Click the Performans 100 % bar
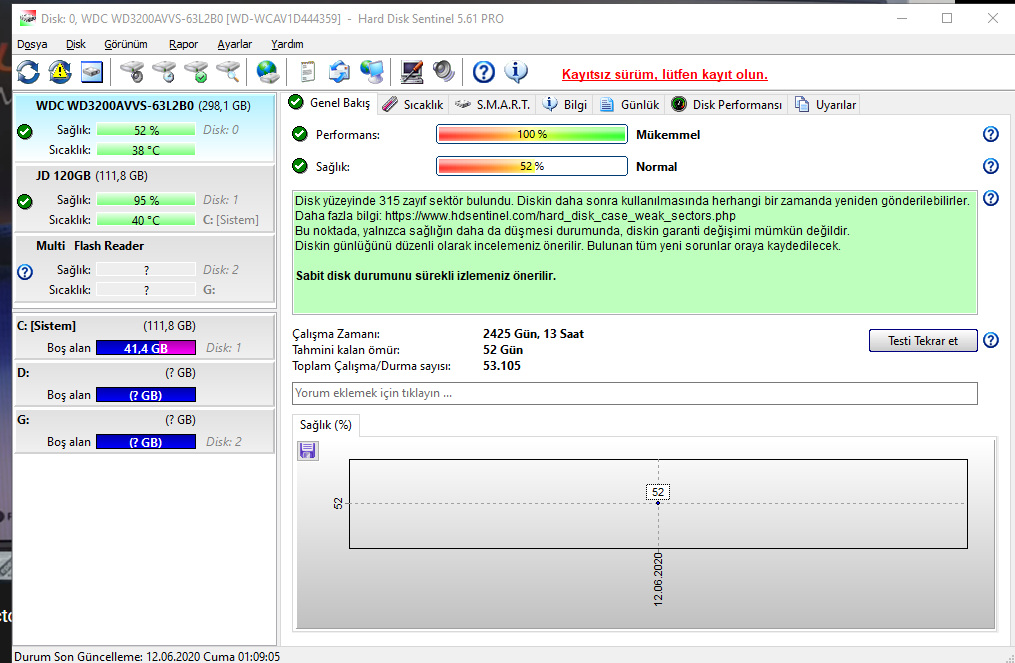The image size is (1015, 663). [531, 134]
